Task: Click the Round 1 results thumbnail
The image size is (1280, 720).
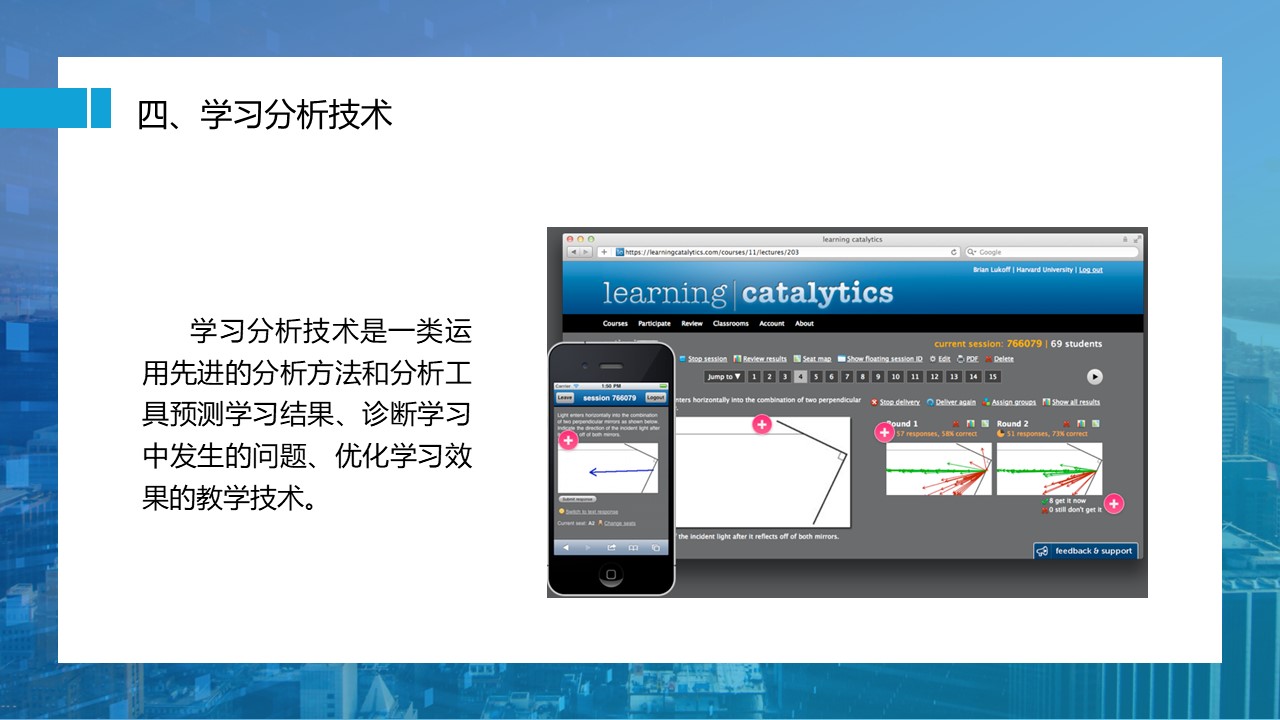Action: point(938,469)
